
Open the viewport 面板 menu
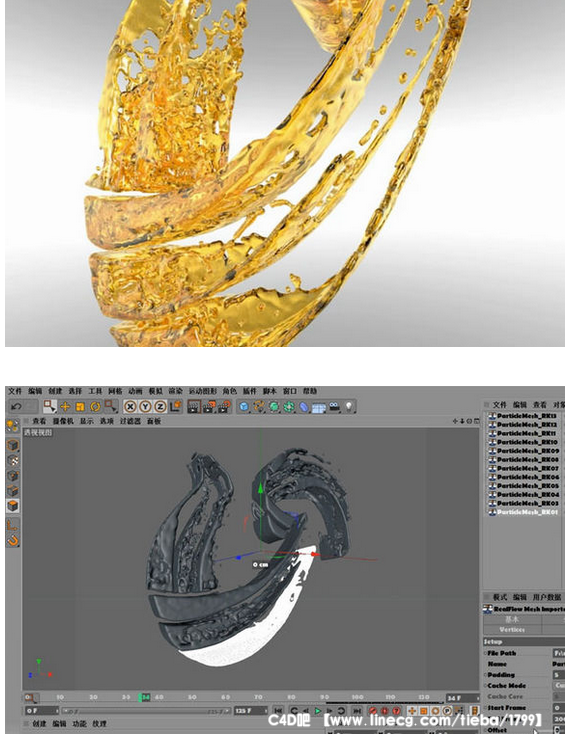pos(154,421)
